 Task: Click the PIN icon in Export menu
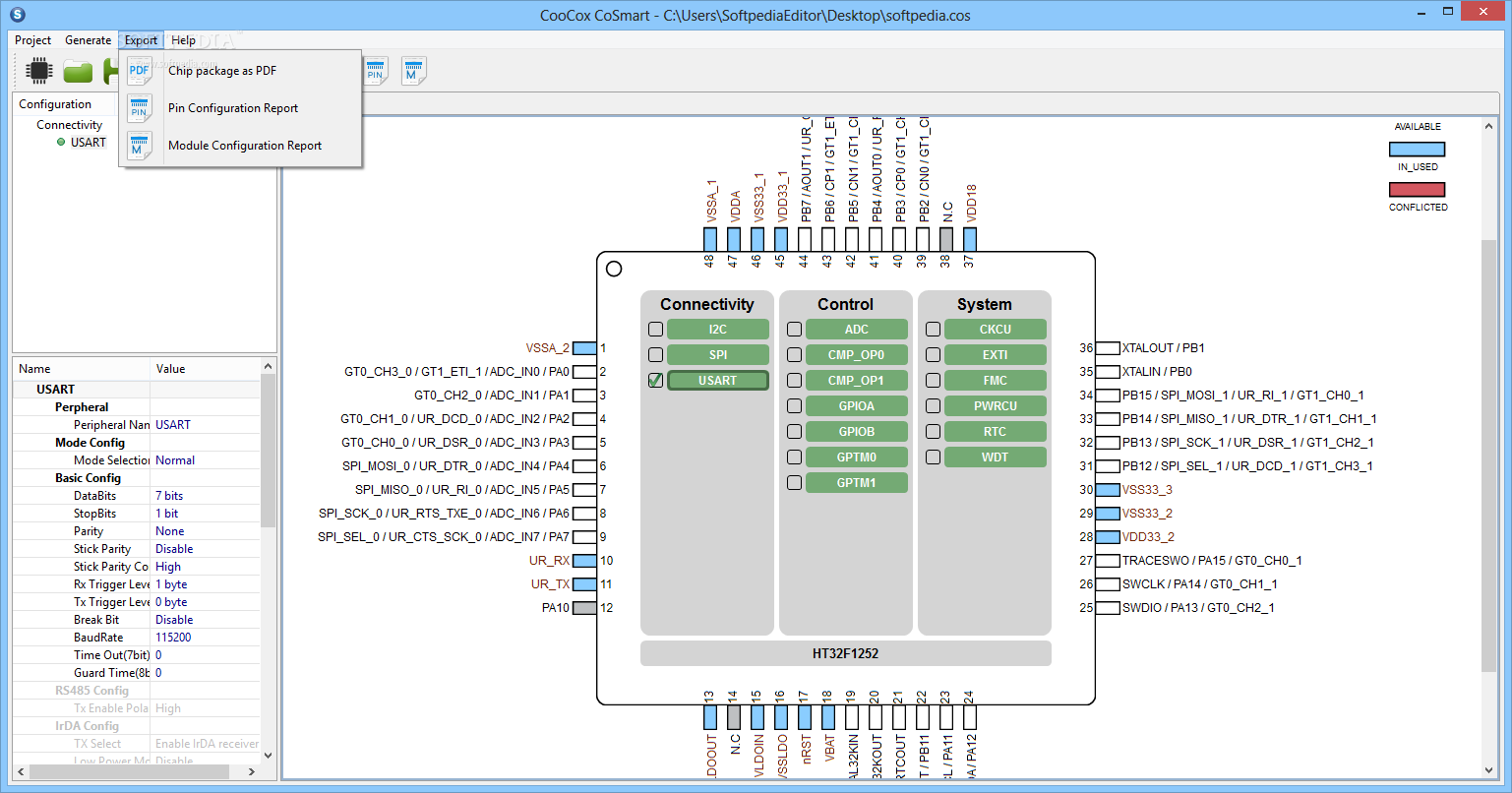click(140, 108)
